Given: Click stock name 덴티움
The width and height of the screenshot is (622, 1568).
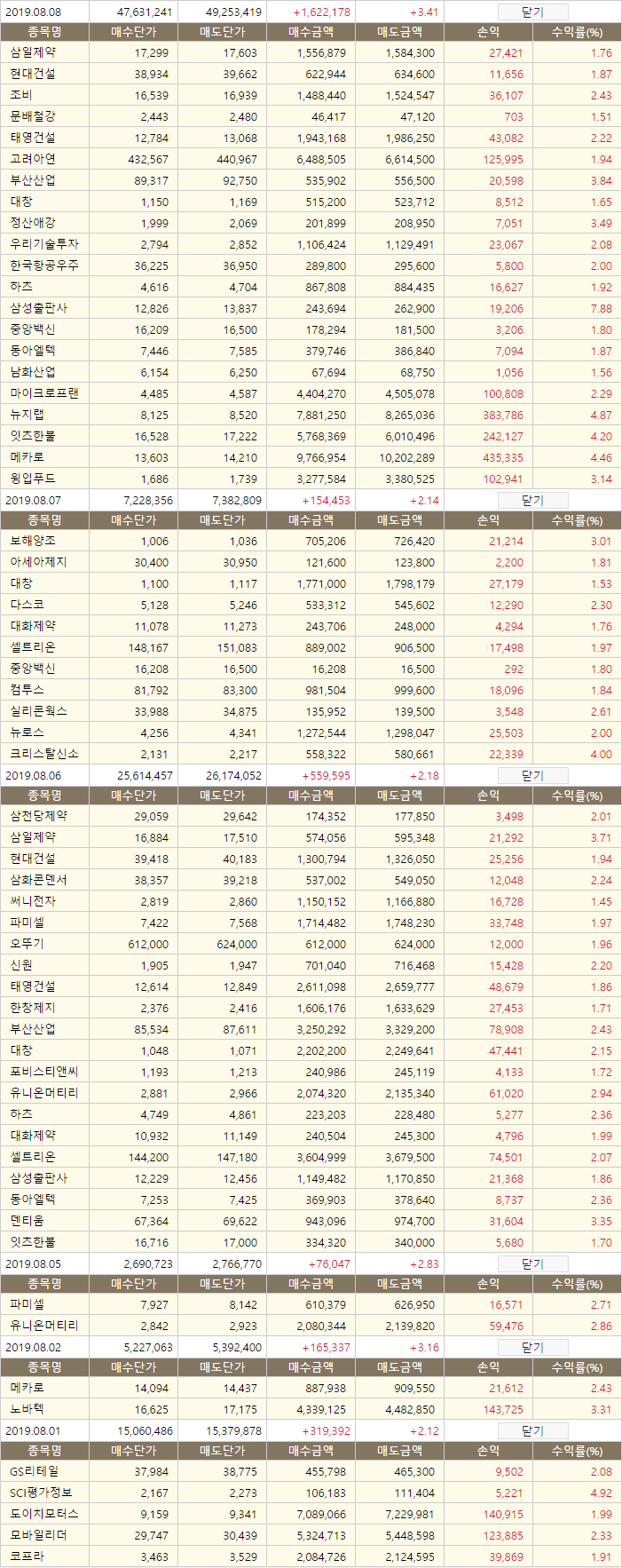Looking at the screenshot, I should (27, 1221).
